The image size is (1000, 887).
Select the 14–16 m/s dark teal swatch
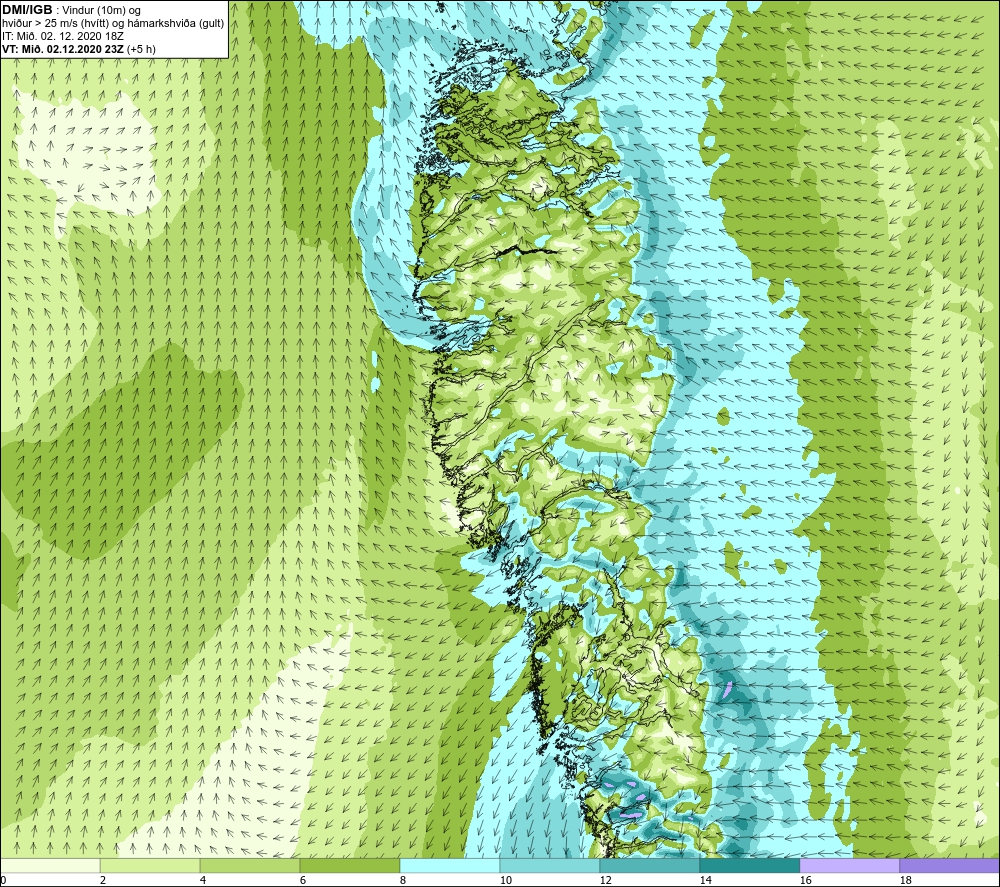point(749,866)
